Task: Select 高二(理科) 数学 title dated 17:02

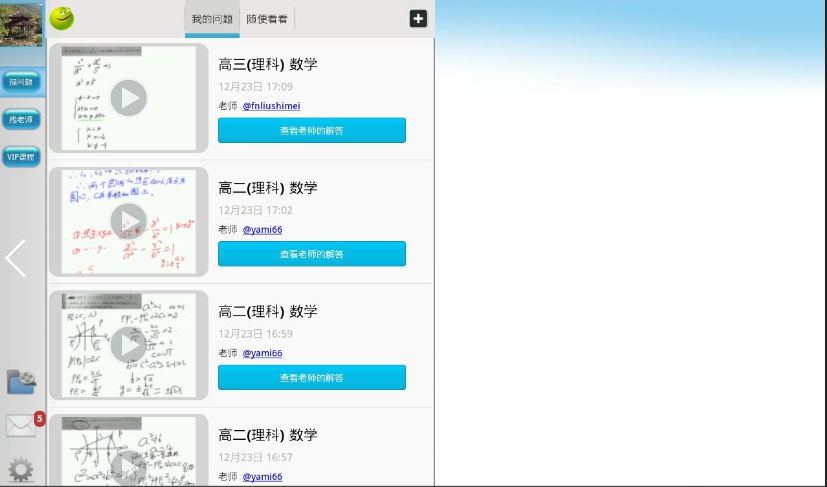Action: (x=268, y=188)
